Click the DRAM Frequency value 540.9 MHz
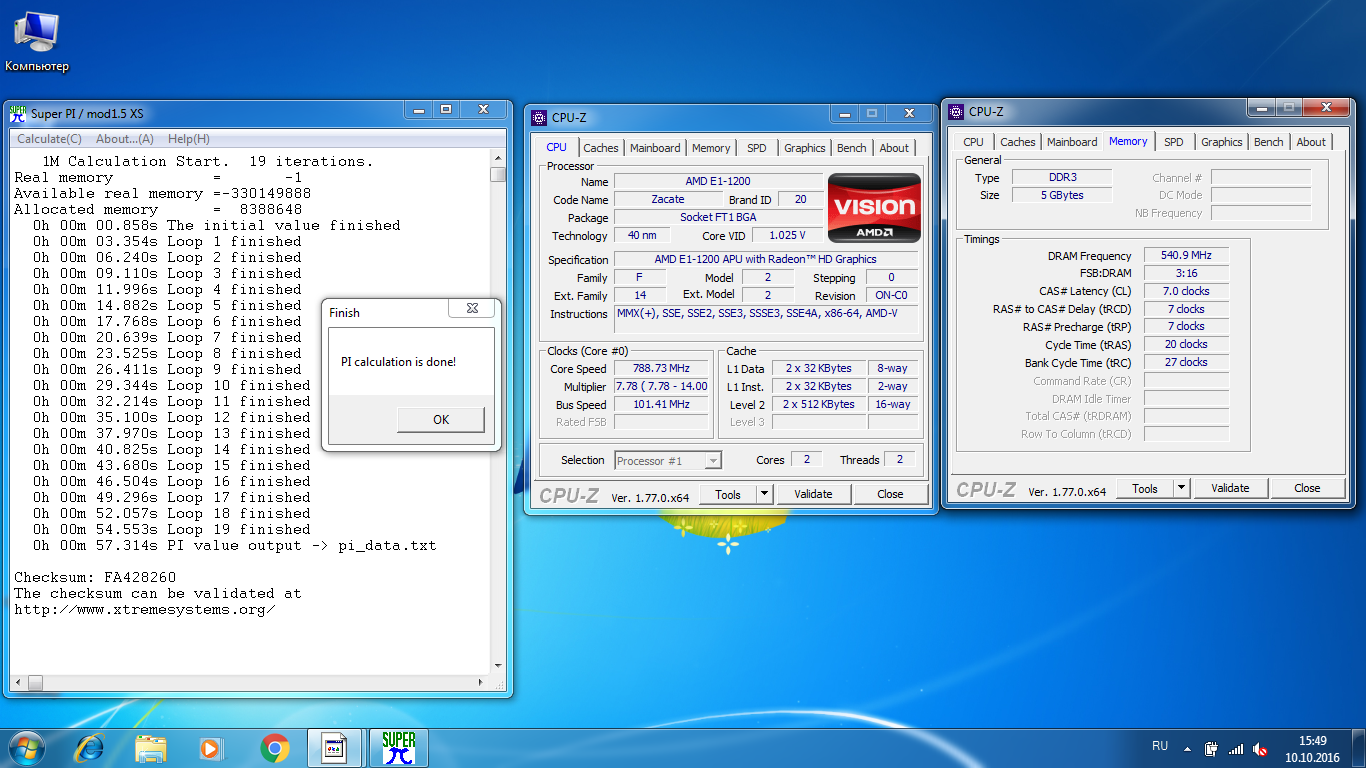The height and width of the screenshot is (768, 1366). pos(1186,256)
